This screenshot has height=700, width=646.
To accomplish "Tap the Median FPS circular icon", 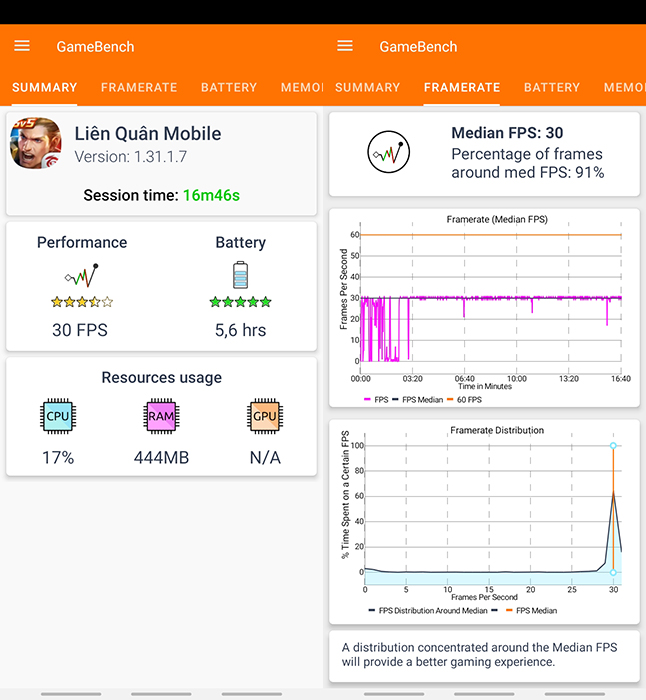I will (x=388, y=153).
